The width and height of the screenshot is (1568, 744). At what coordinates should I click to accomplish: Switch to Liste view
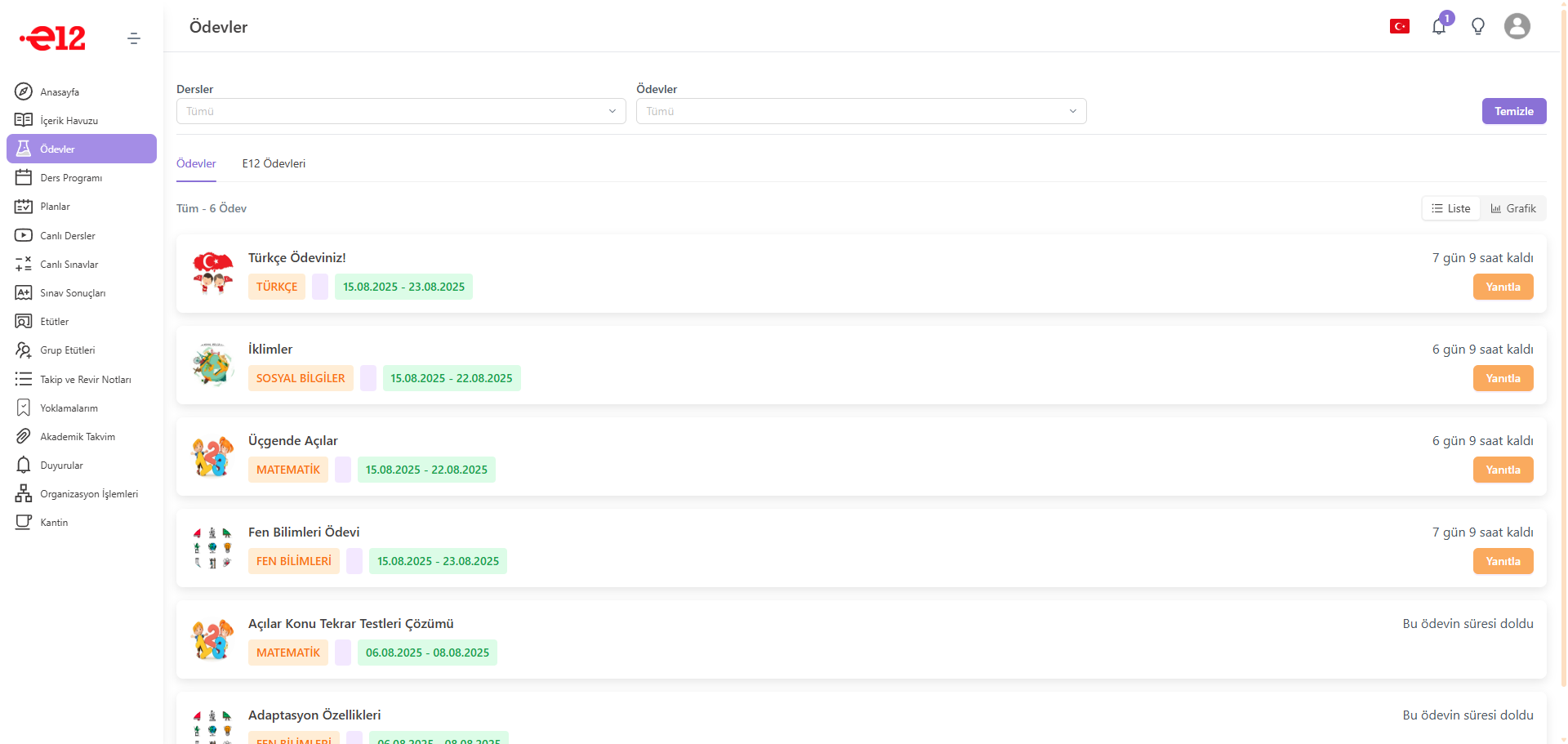point(1451,208)
